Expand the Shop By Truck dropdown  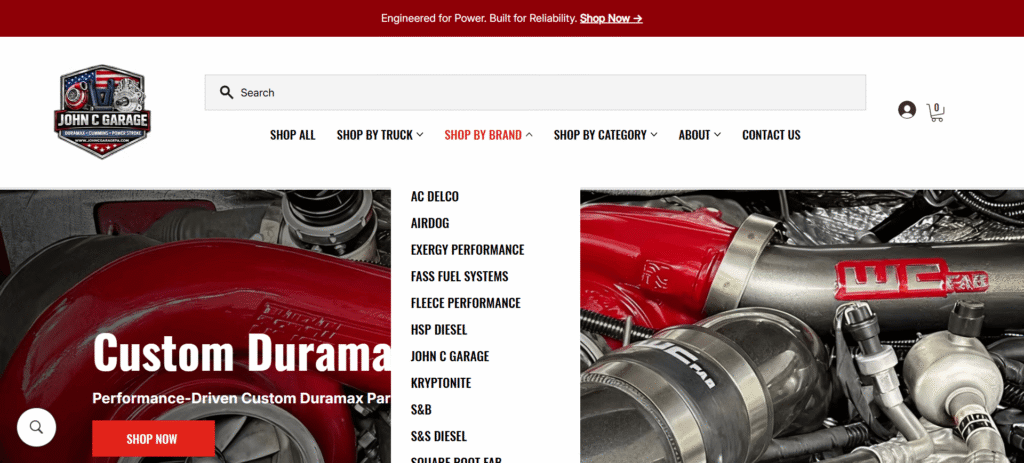coord(380,135)
